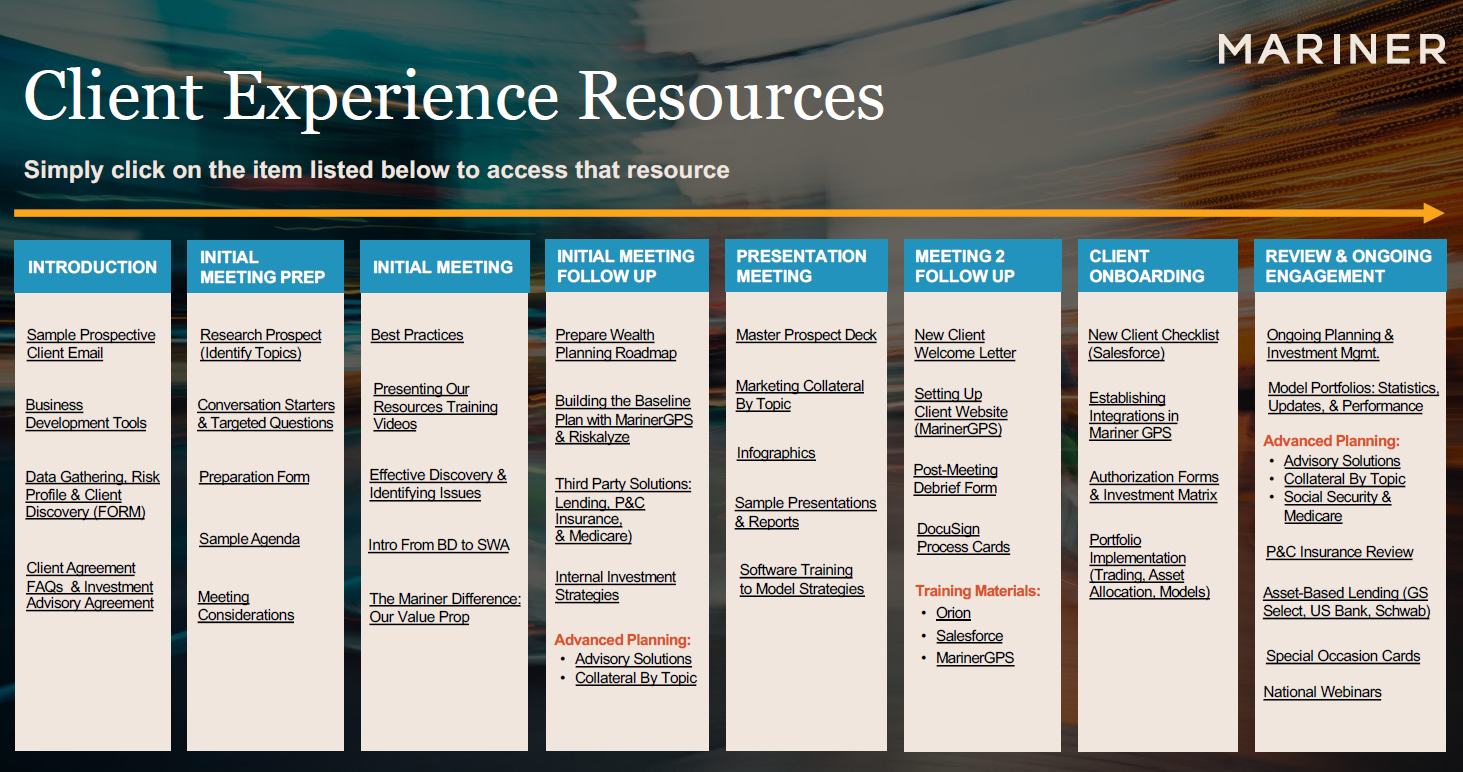Image resolution: width=1463 pixels, height=772 pixels.
Task: Open Advisory Solutions under Review & Ongoing Engagement
Action: pyautogui.click(x=1342, y=461)
